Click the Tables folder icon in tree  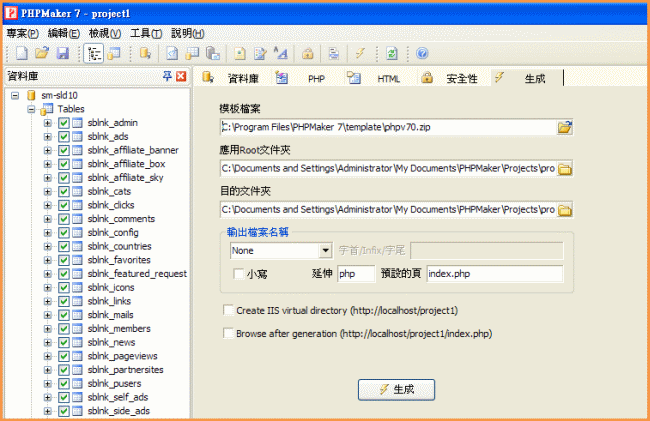[x=46, y=109]
